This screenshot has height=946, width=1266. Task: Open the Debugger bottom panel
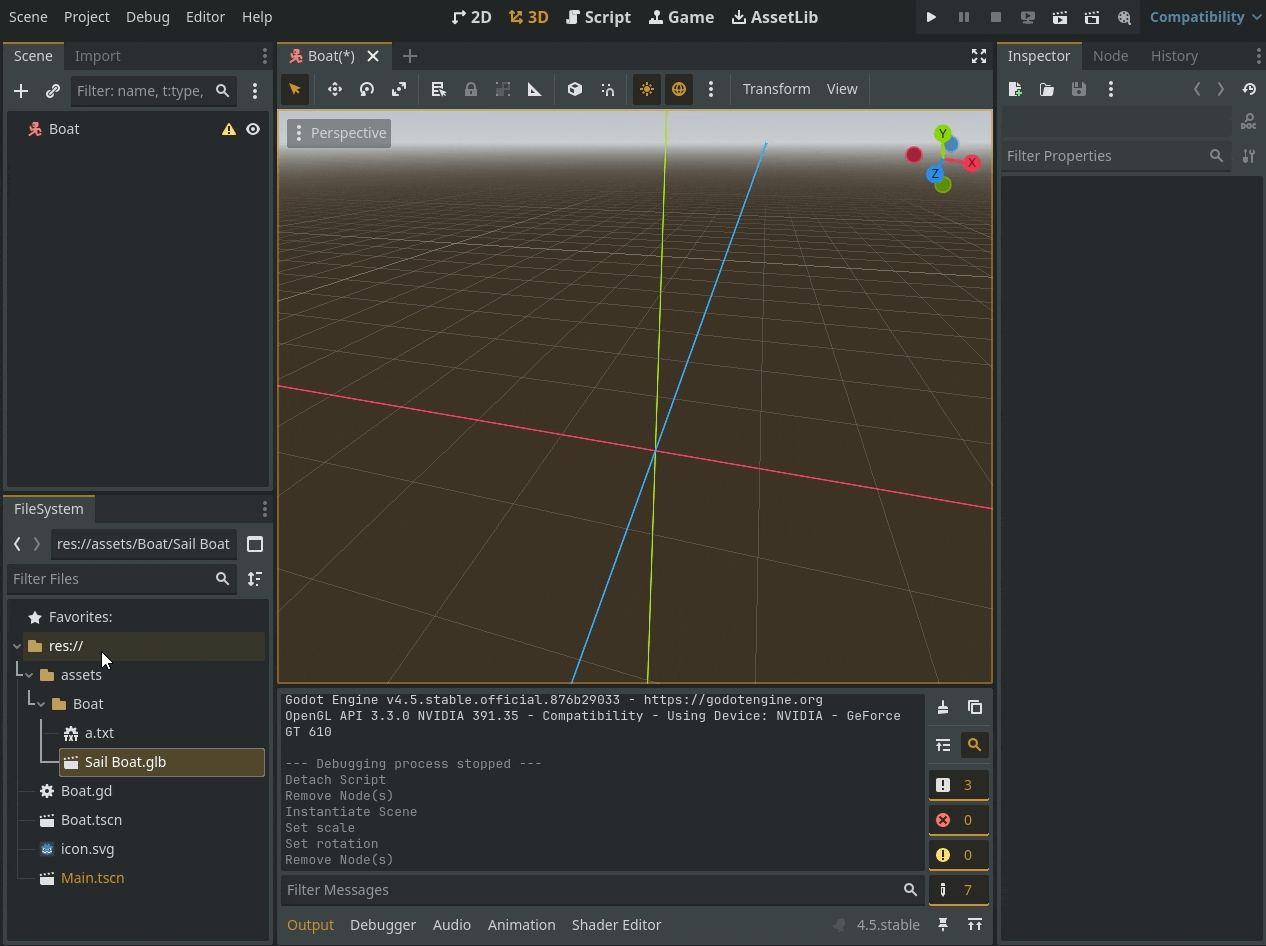pos(382,925)
